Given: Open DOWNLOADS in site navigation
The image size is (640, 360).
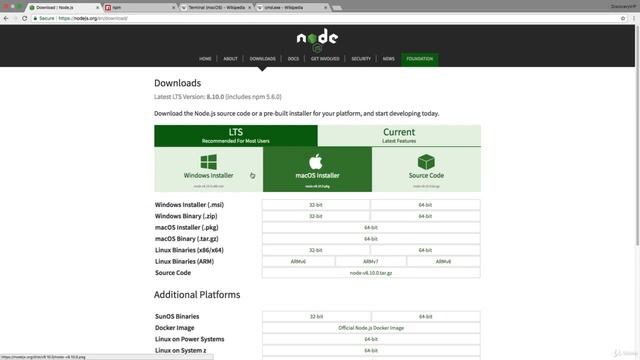Looking at the screenshot, I should [x=262, y=59].
